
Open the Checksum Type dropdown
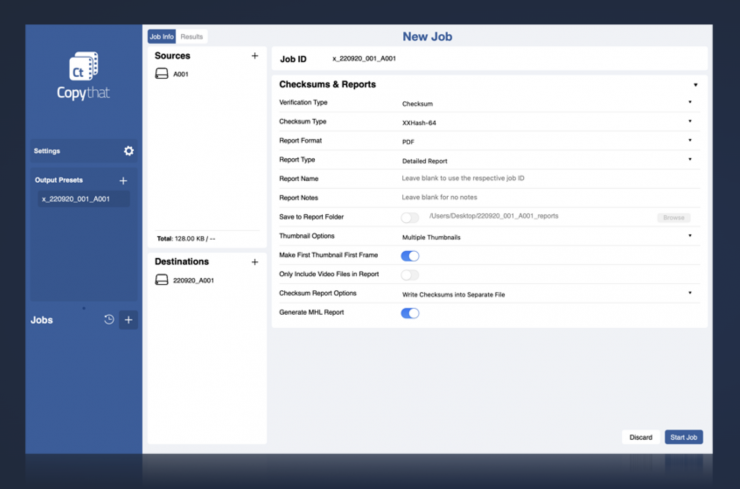pyautogui.click(x=546, y=122)
